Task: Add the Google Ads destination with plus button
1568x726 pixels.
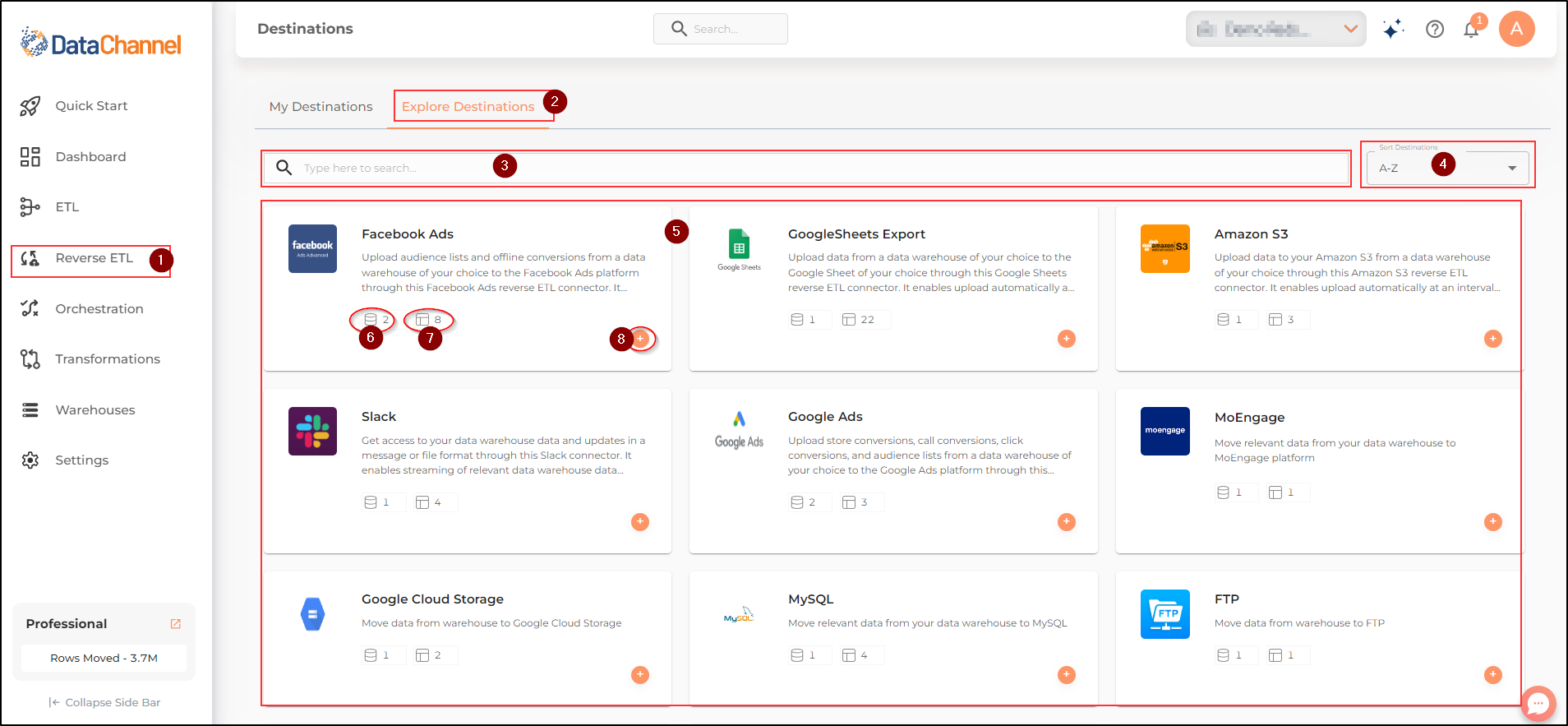Action: tap(1067, 522)
